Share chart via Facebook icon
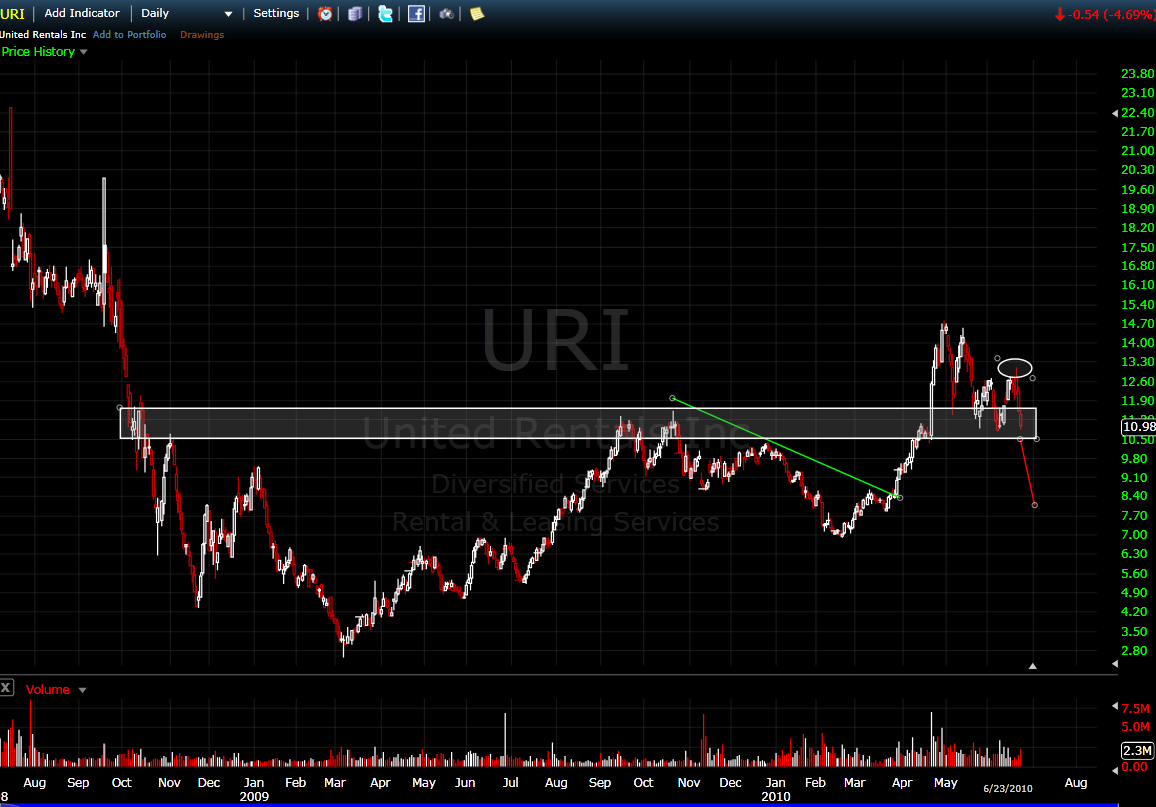Image resolution: width=1156 pixels, height=807 pixels. click(417, 13)
